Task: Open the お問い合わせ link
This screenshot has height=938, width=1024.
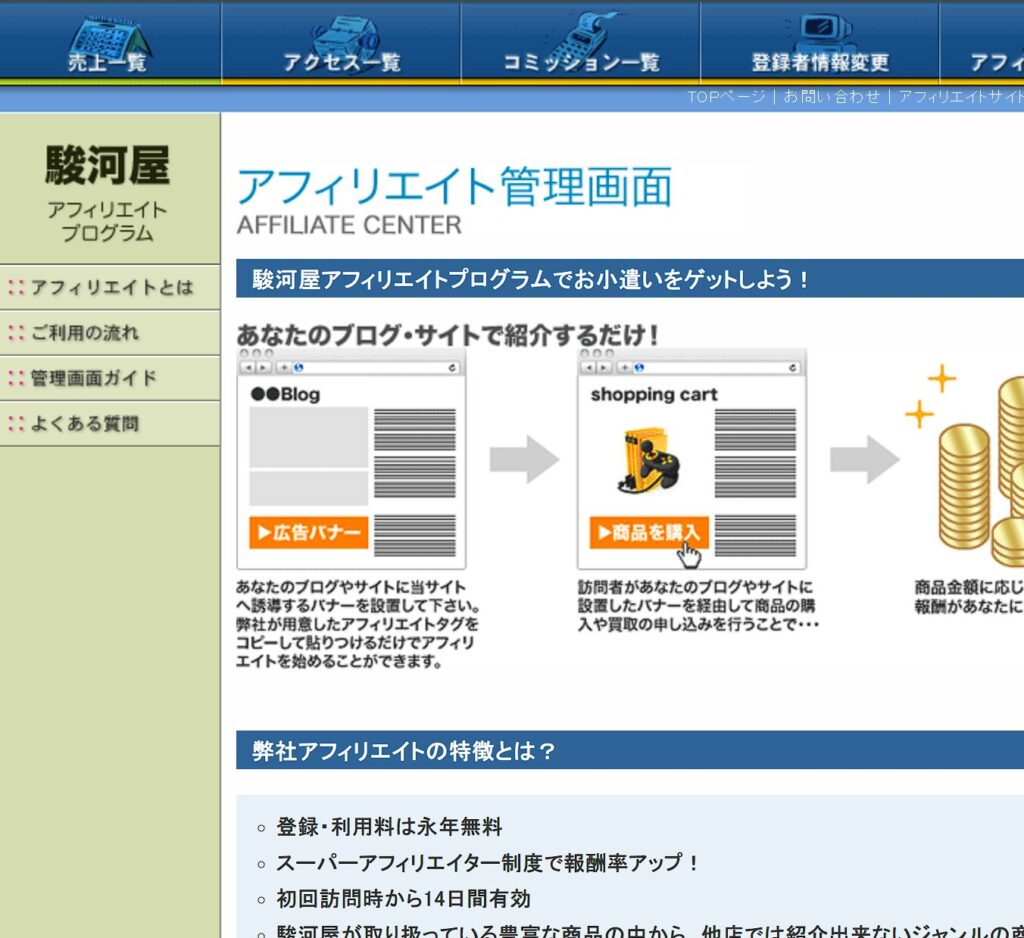Action: coord(831,97)
